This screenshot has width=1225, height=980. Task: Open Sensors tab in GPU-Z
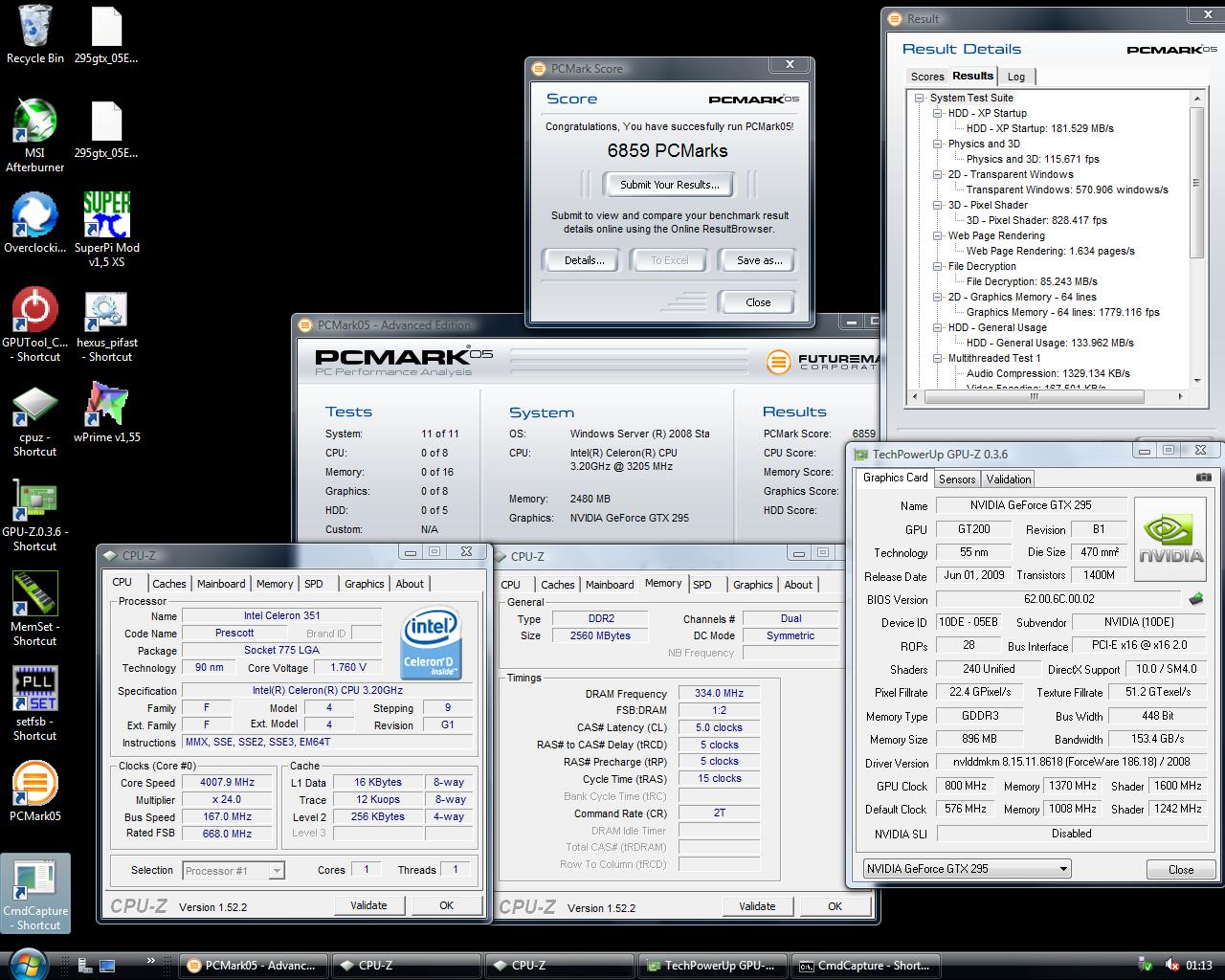point(957,479)
